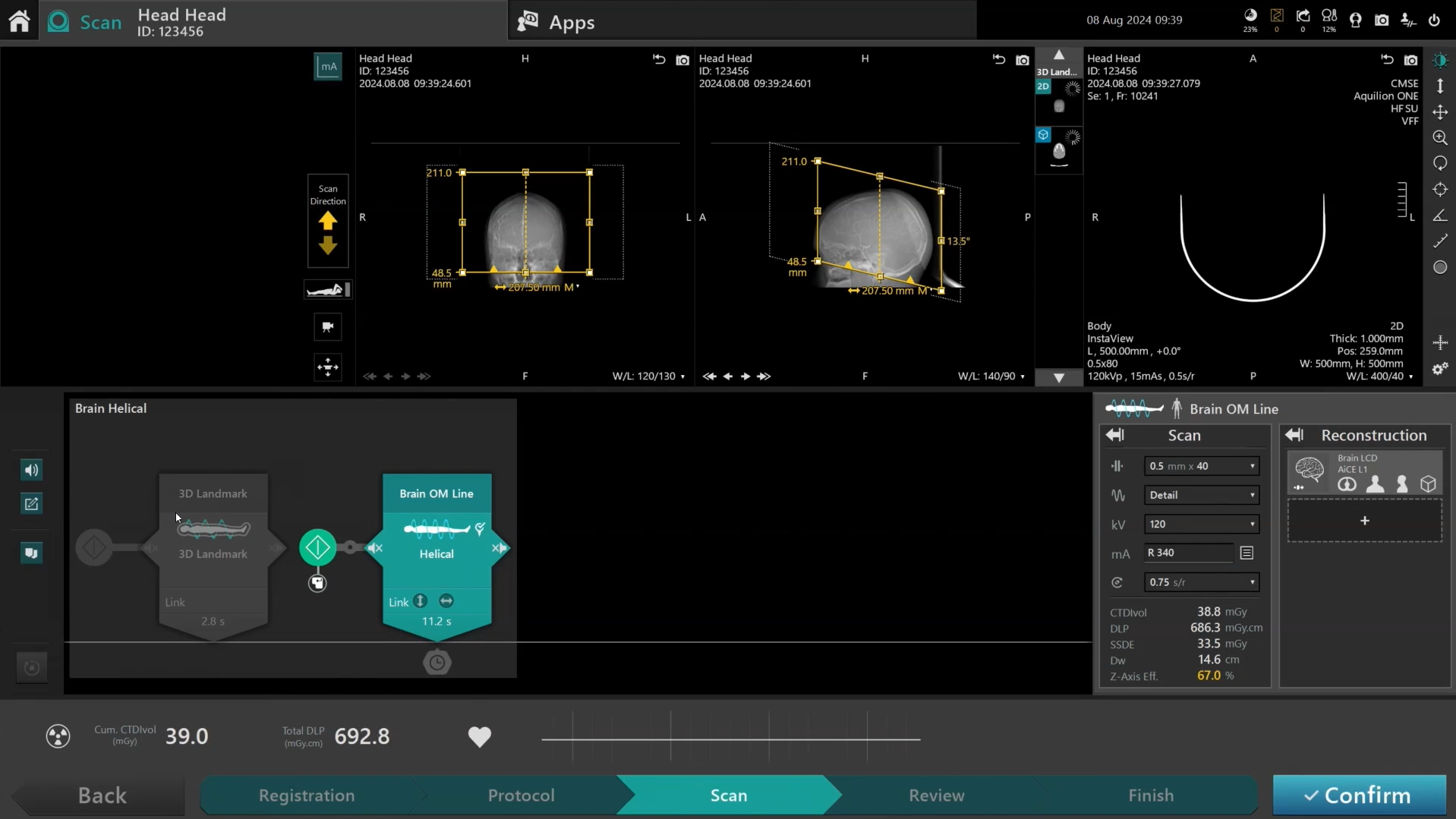Set scan direction to upward arrow

328,221
